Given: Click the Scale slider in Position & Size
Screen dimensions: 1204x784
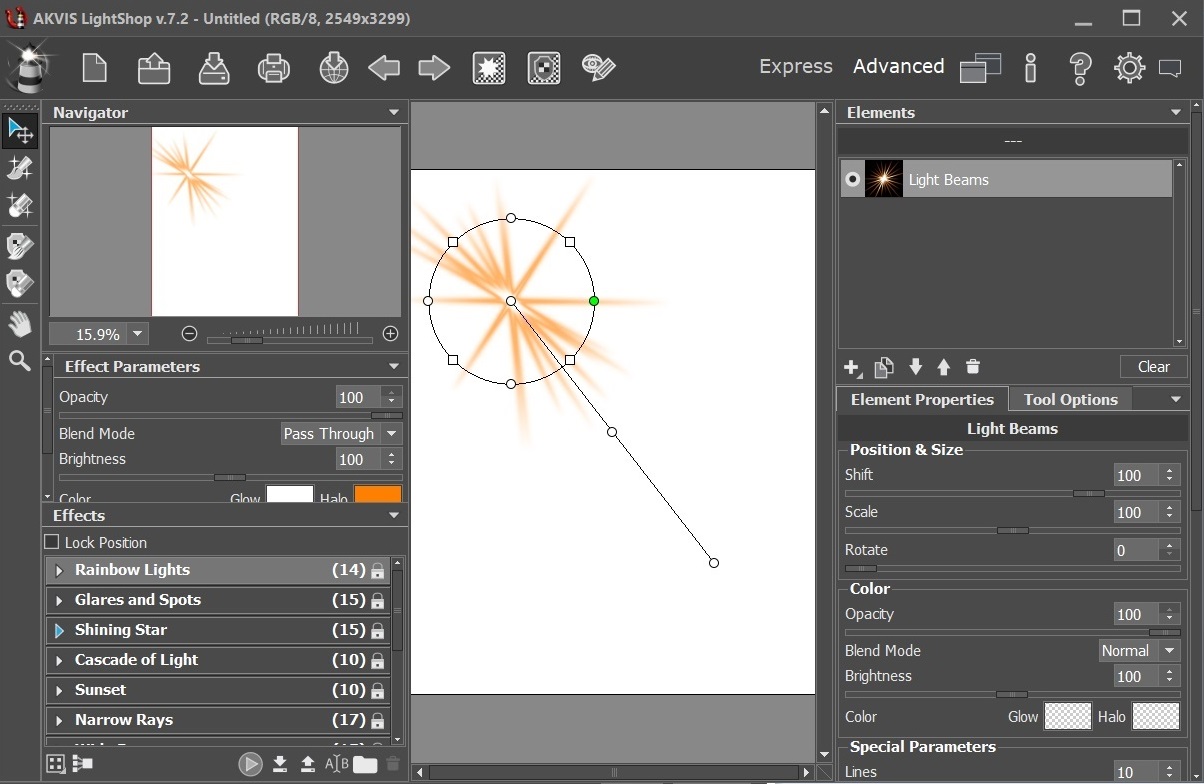Looking at the screenshot, I should (1013, 530).
